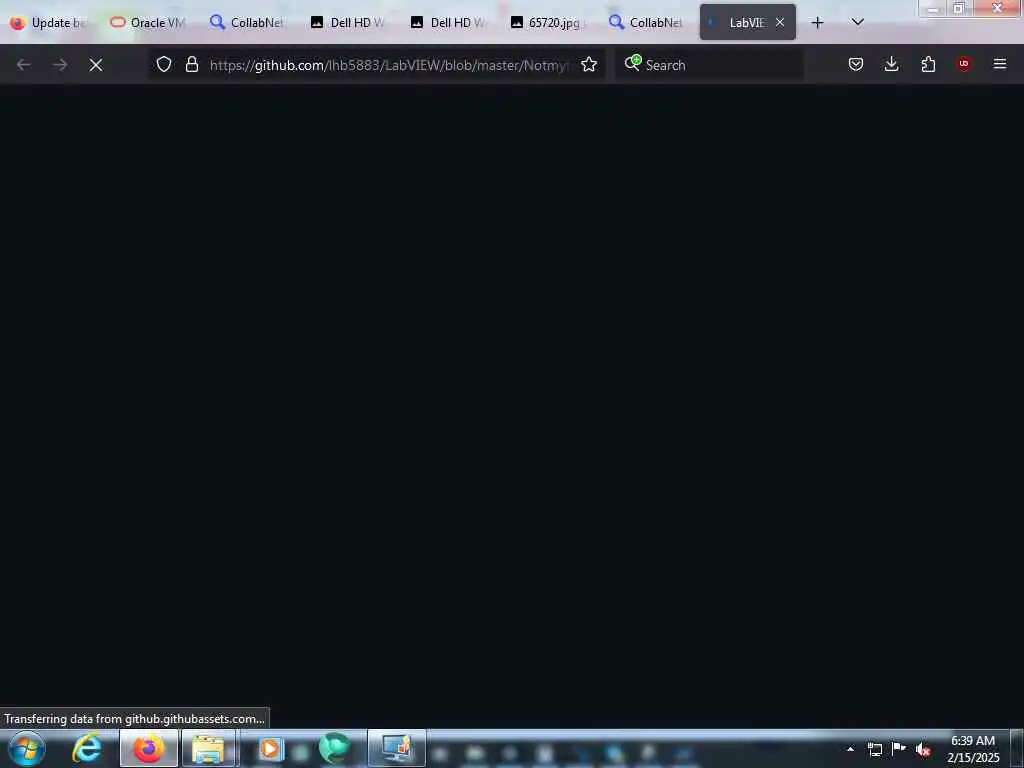Viewport: 1024px width, 768px height.
Task: Switch to second Dell HD tab
Action: (x=448, y=23)
